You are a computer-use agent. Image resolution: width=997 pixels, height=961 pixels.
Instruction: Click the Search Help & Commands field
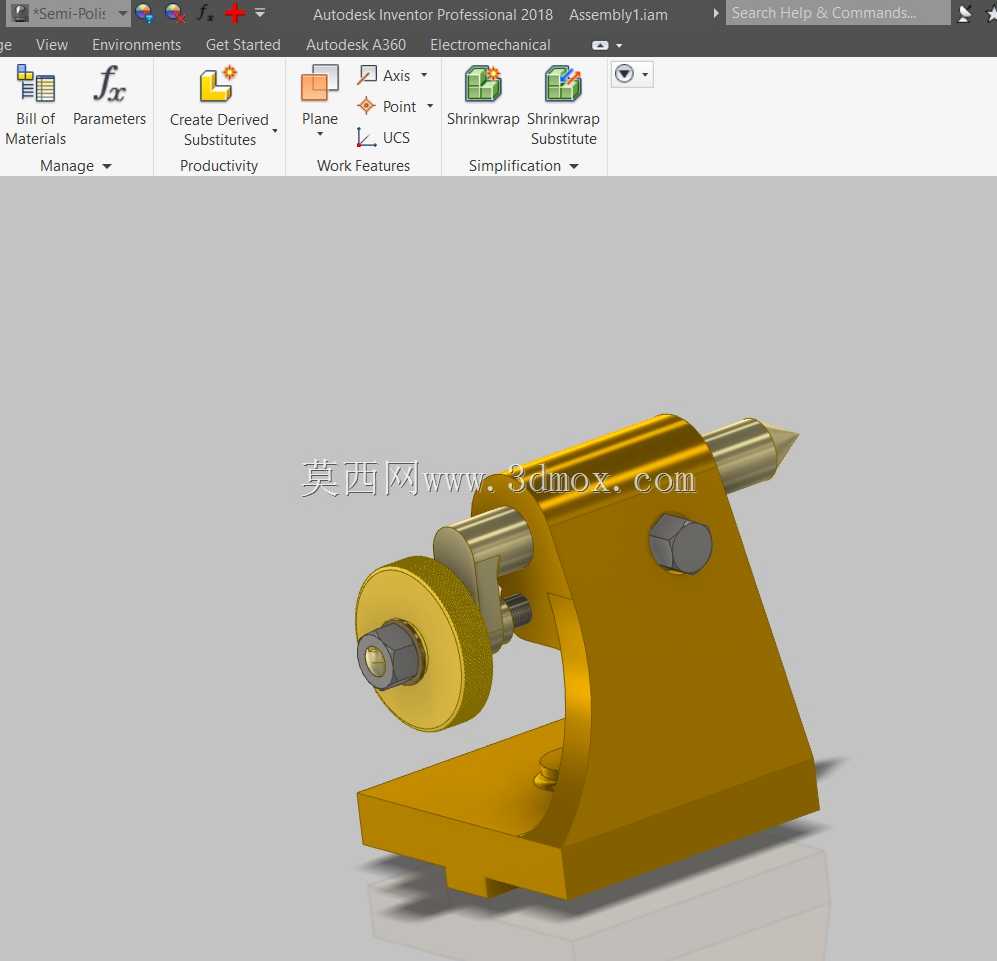(837, 13)
